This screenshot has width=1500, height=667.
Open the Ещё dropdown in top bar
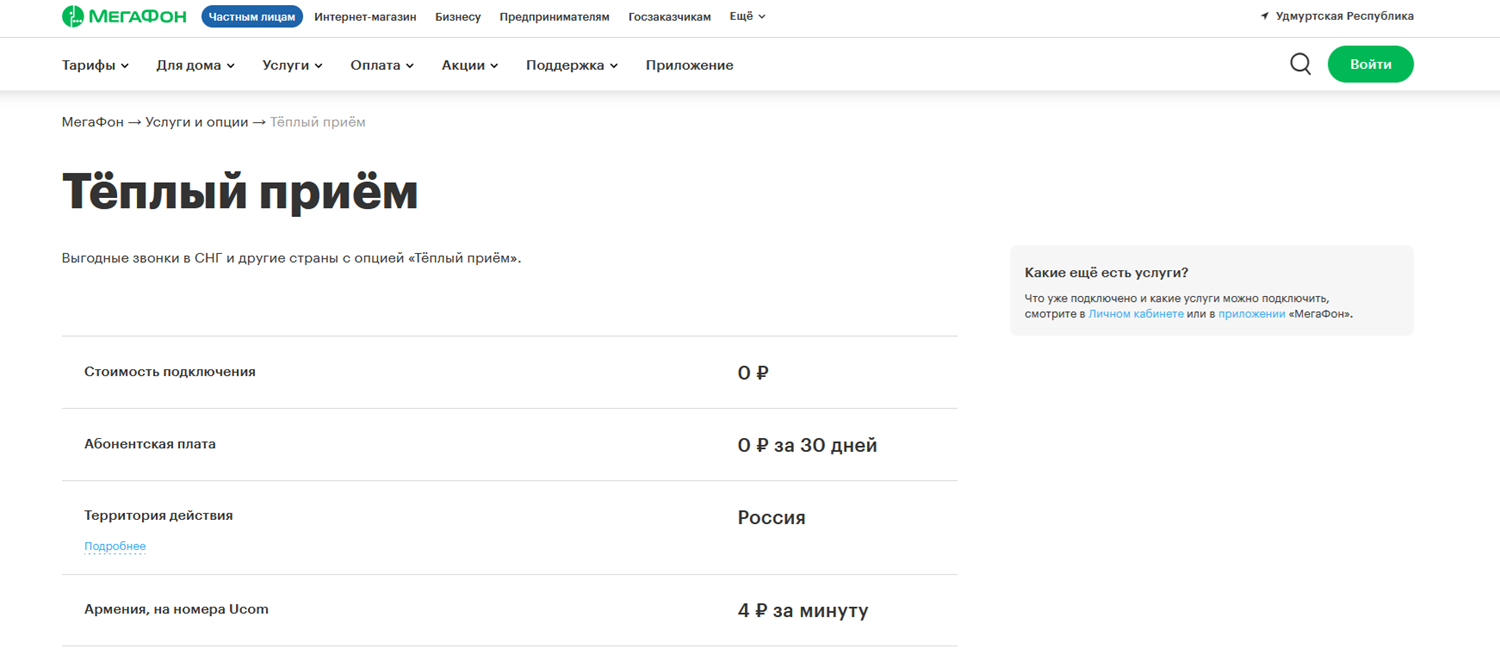click(x=747, y=16)
